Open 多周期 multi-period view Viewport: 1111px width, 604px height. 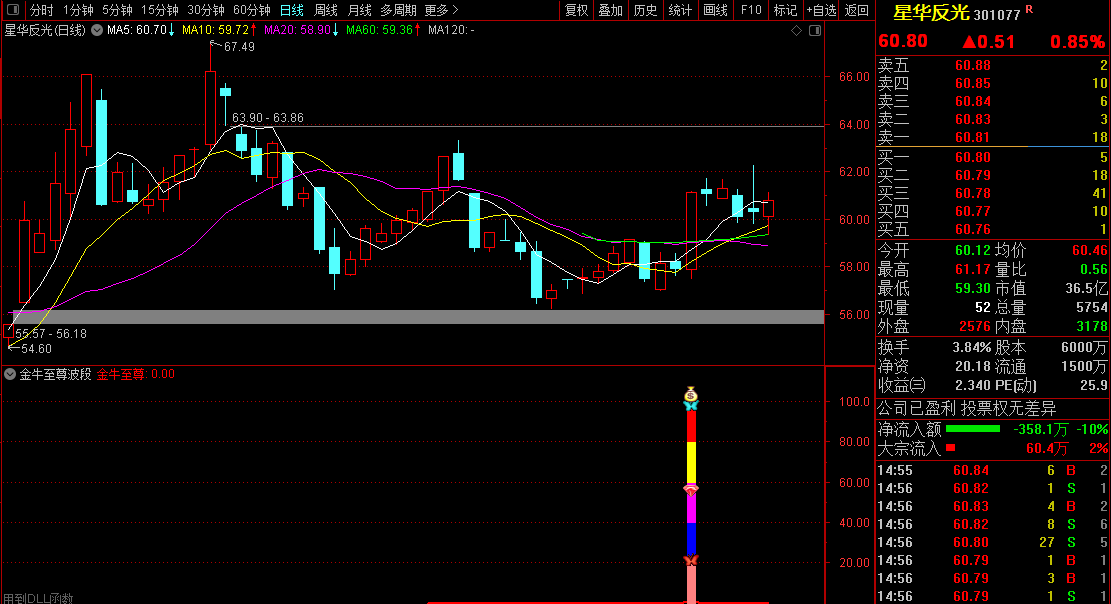398,10
